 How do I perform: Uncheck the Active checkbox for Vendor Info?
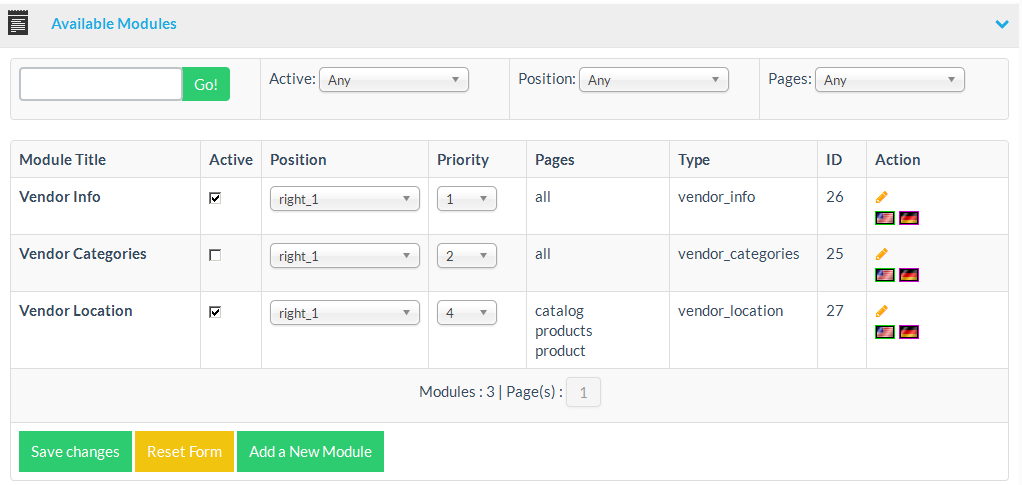pos(215,198)
